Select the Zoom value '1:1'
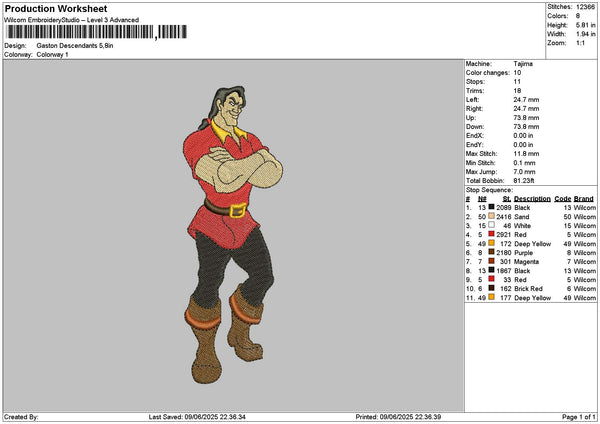Screen dimensions: 600x424 580,43
